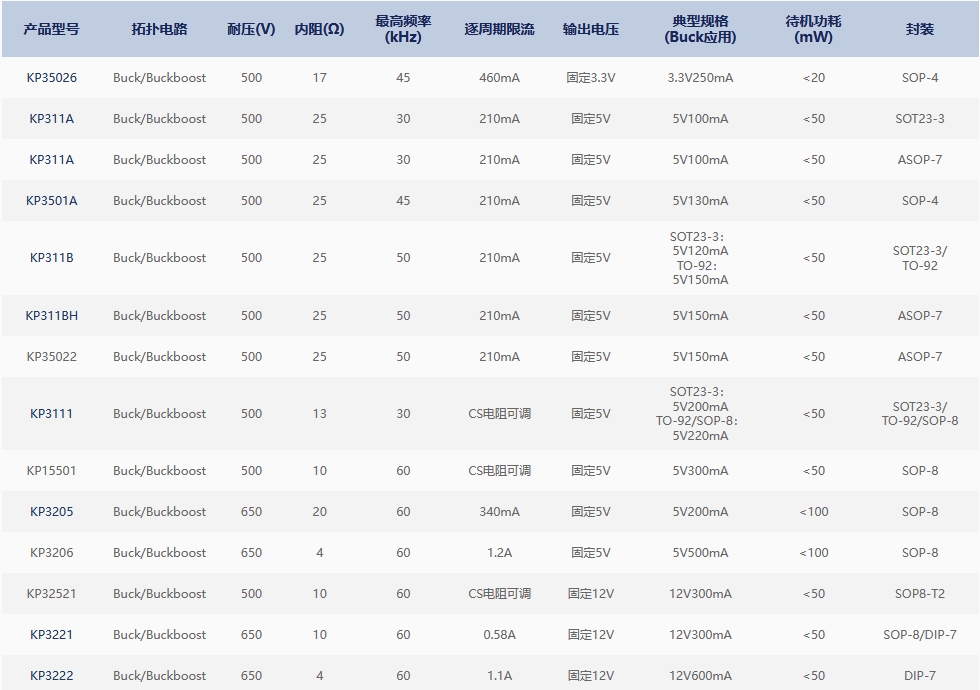Click the KP3222 model name
980x690 pixels.
pos(51,675)
